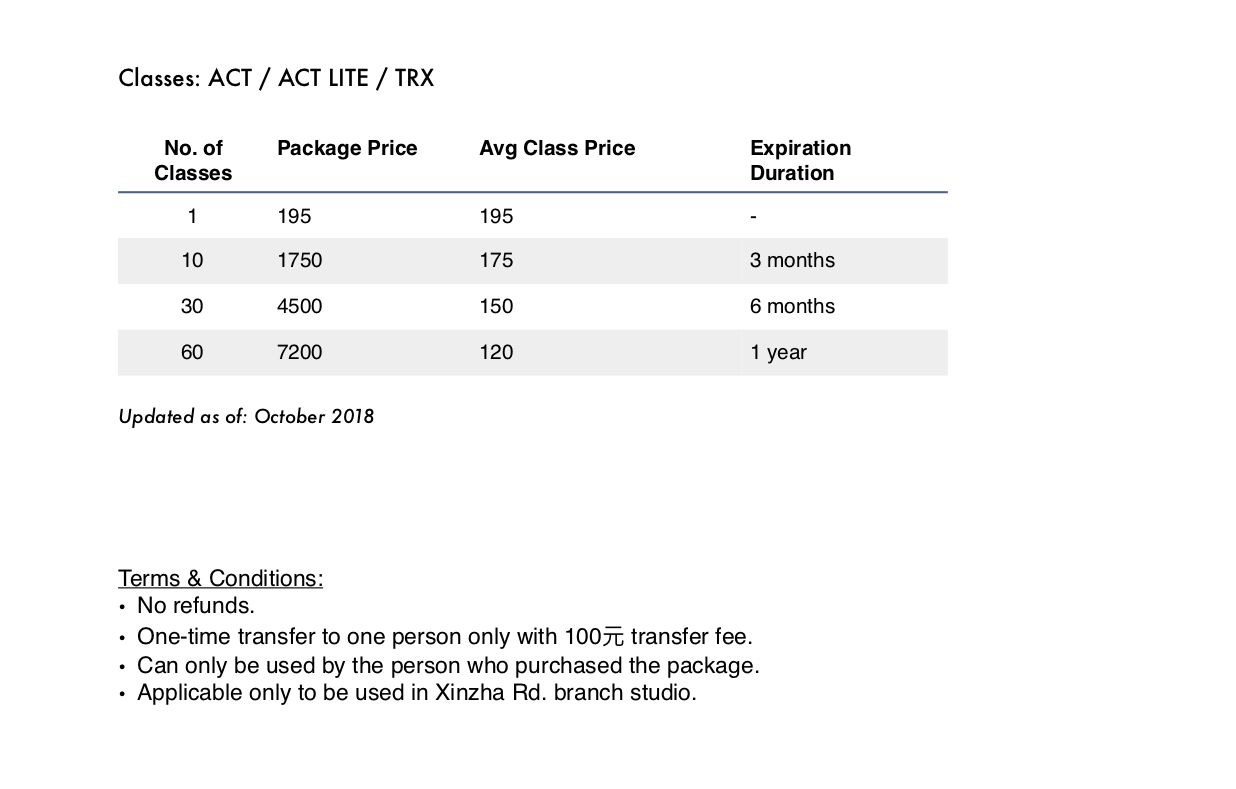Click the 100元 transfer fee line

[x=445, y=637]
